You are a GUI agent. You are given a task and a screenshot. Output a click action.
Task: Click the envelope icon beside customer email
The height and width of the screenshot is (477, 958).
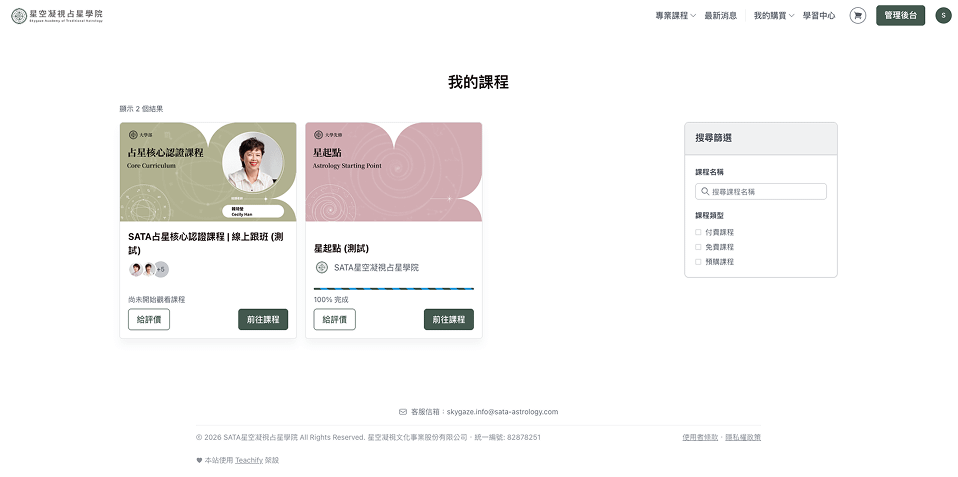click(403, 411)
